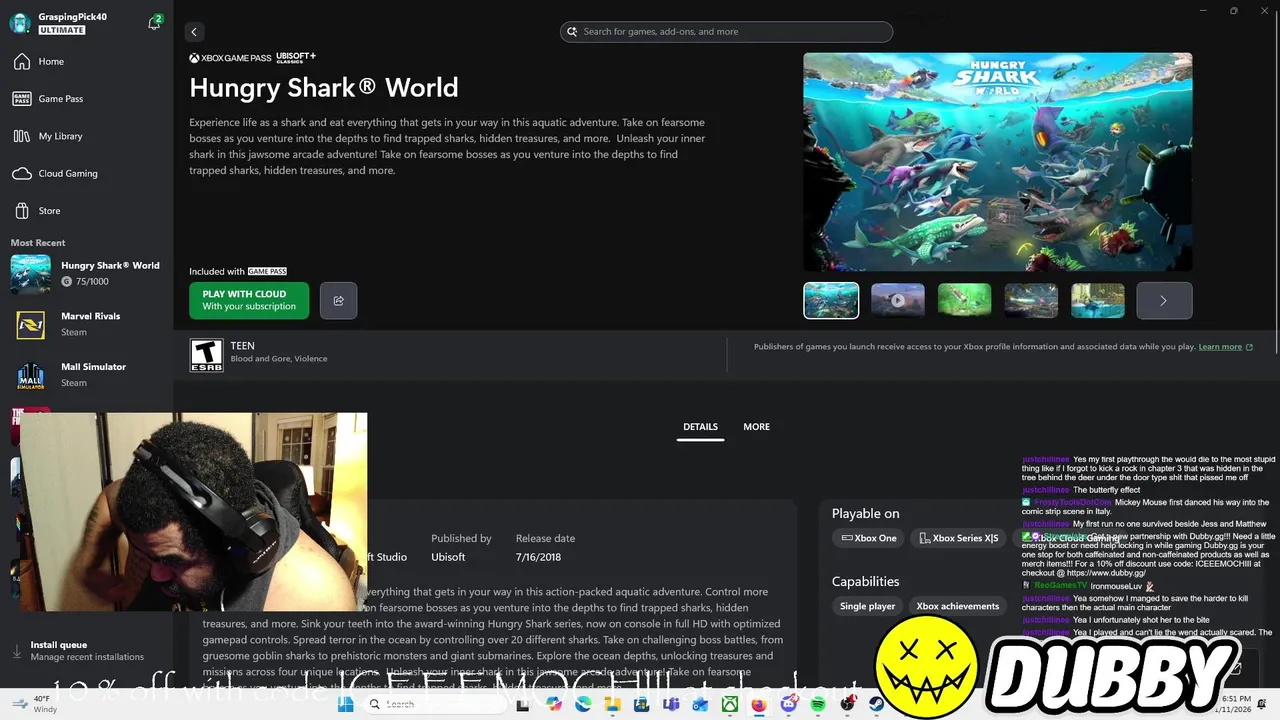Click the Mall Simulator game icon
Image resolution: width=1280 pixels, height=720 pixels.
(30, 376)
